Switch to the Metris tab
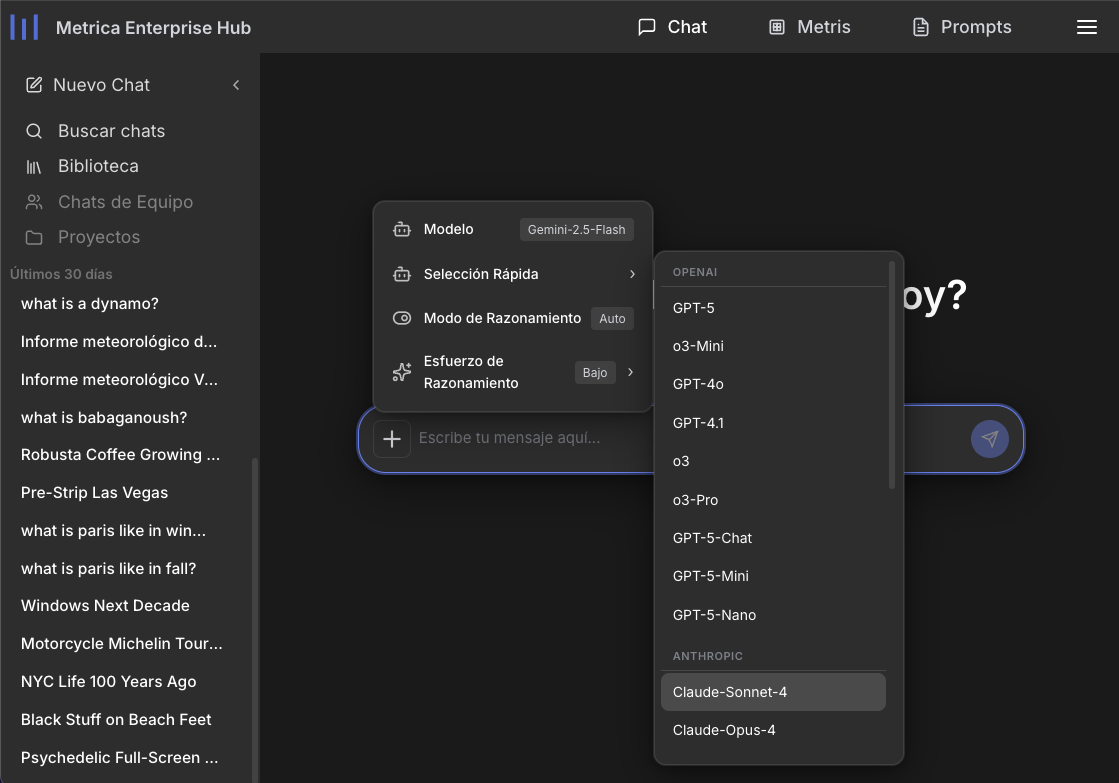Image resolution: width=1119 pixels, height=783 pixels. [809, 27]
